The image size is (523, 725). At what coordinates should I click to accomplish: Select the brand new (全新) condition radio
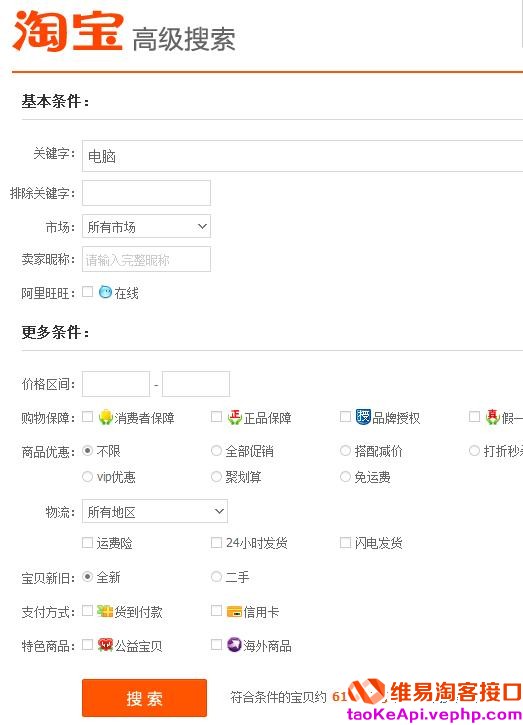tap(87, 577)
